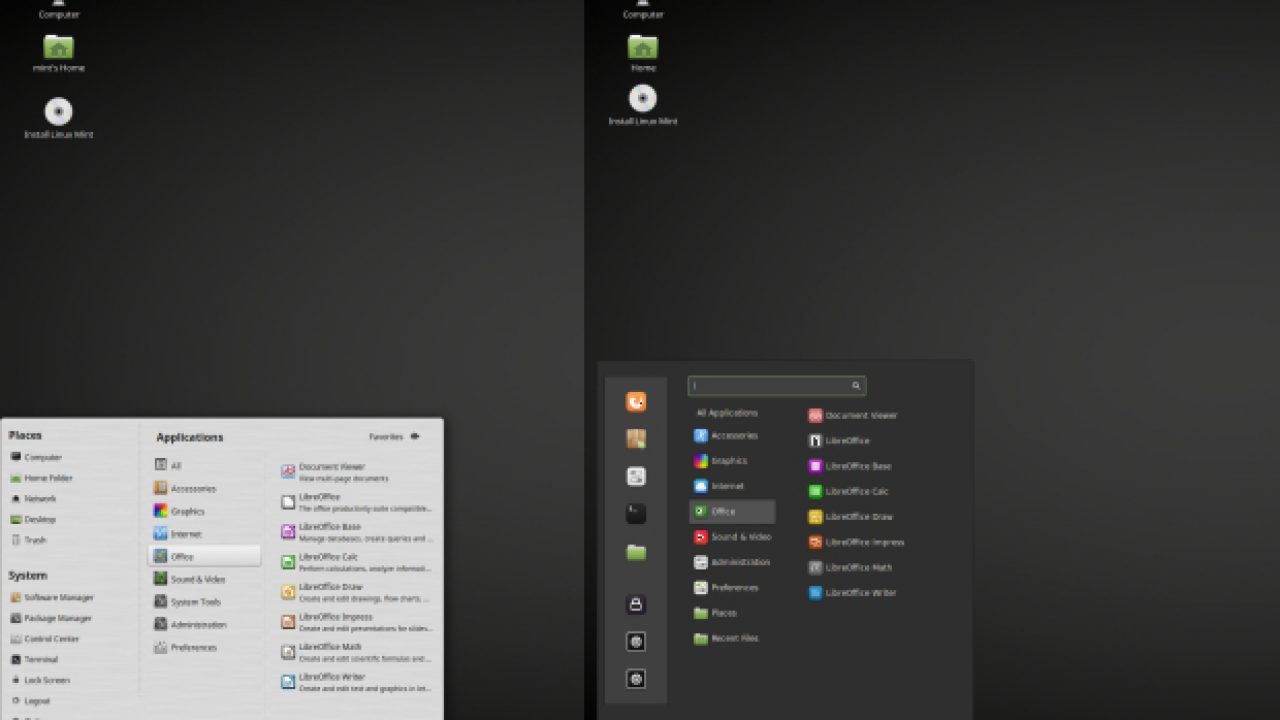Viewport: 1280px width, 720px height.
Task: Launch Document Viewer from the dark menu
Action: tap(853, 415)
